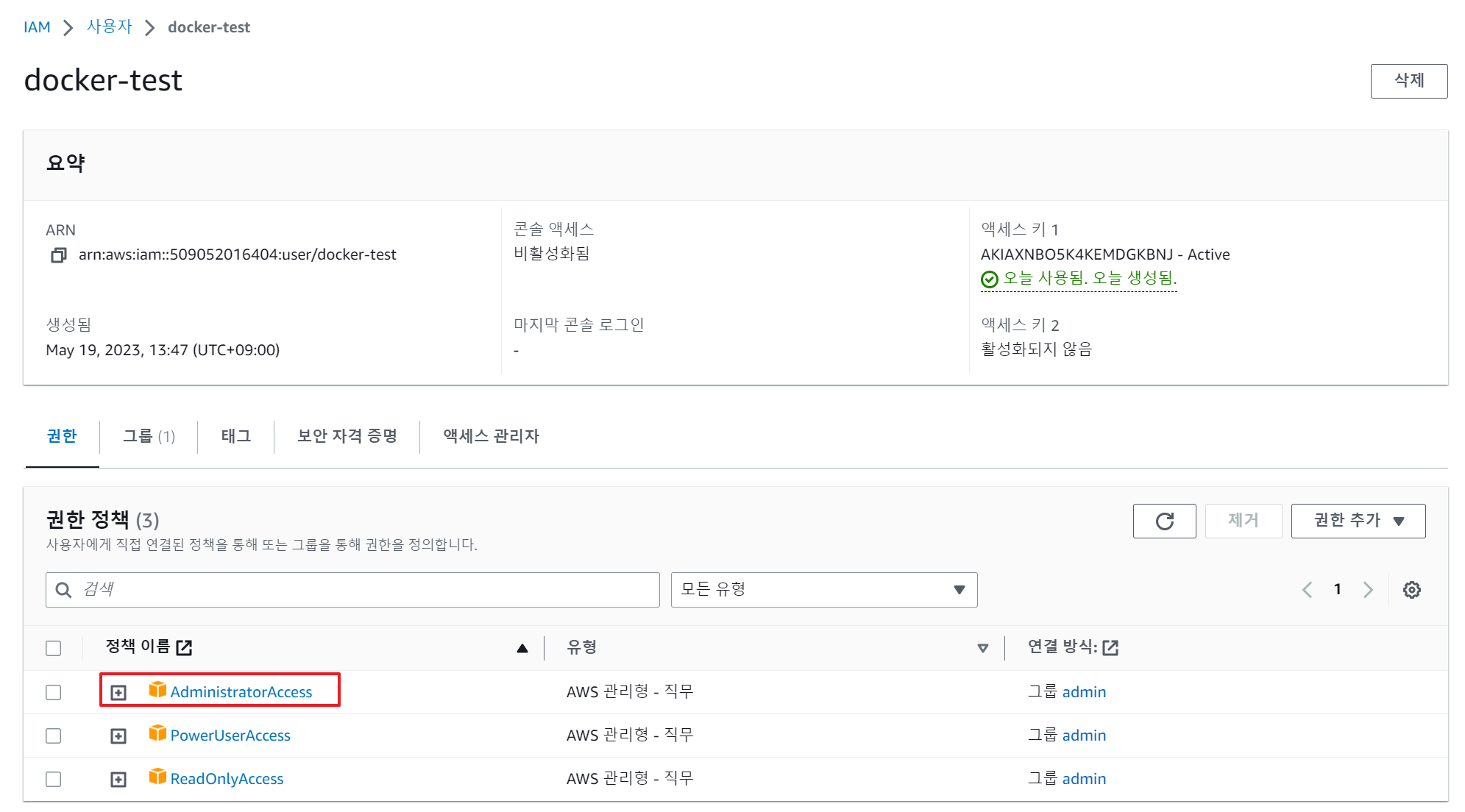
Task: Go to next page arrow in pagination
Action: click(1368, 590)
